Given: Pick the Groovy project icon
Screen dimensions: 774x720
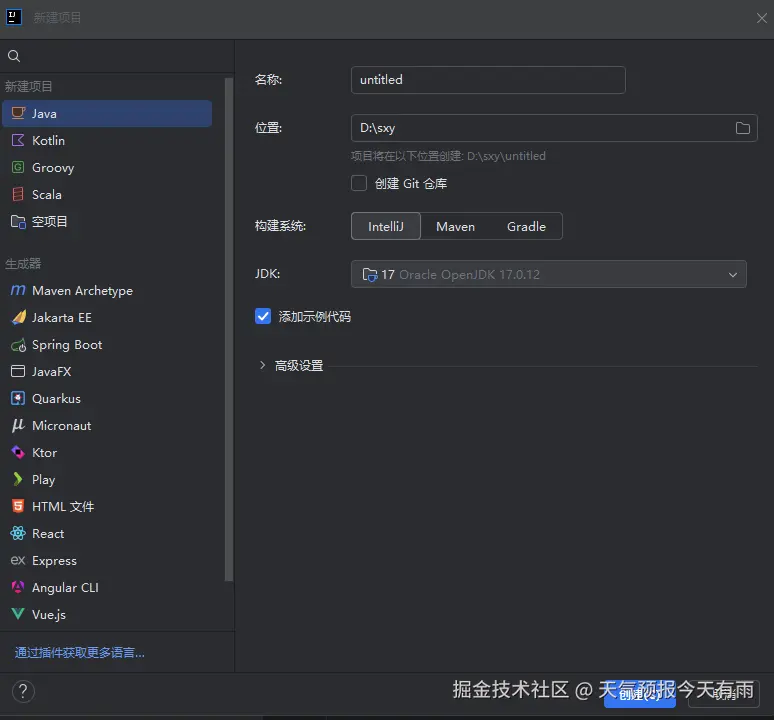Looking at the screenshot, I should (x=18, y=167).
